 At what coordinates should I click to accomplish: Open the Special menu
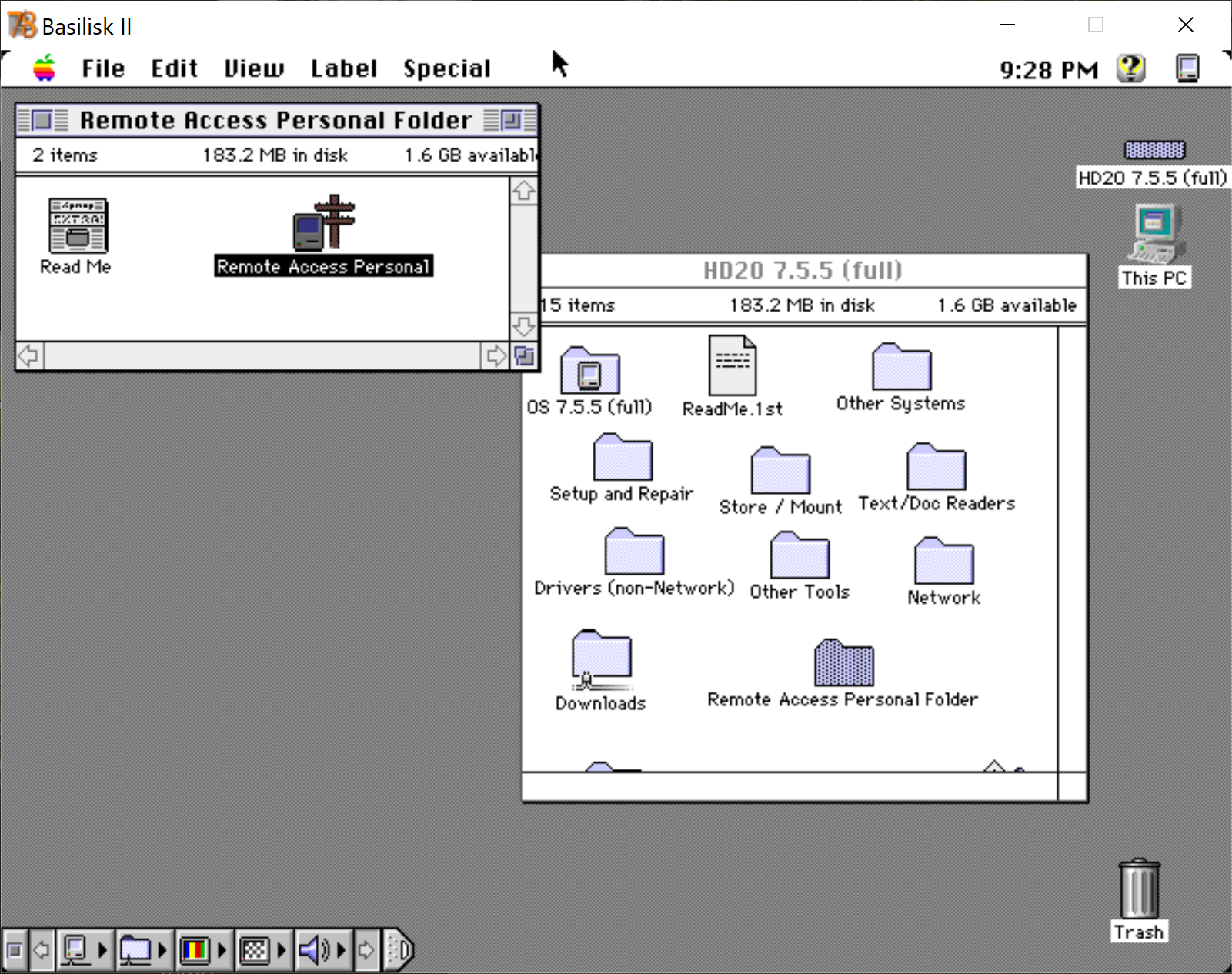click(447, 68)
